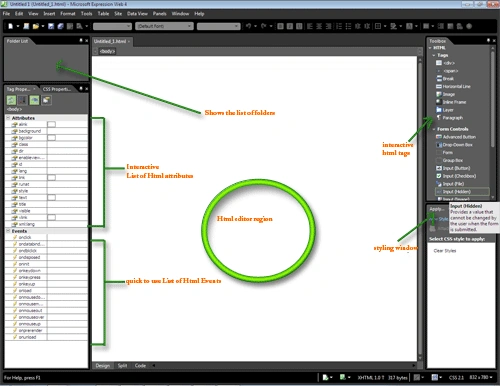
Task: Click the Redo toolbar icon
Action: [264, 26]
